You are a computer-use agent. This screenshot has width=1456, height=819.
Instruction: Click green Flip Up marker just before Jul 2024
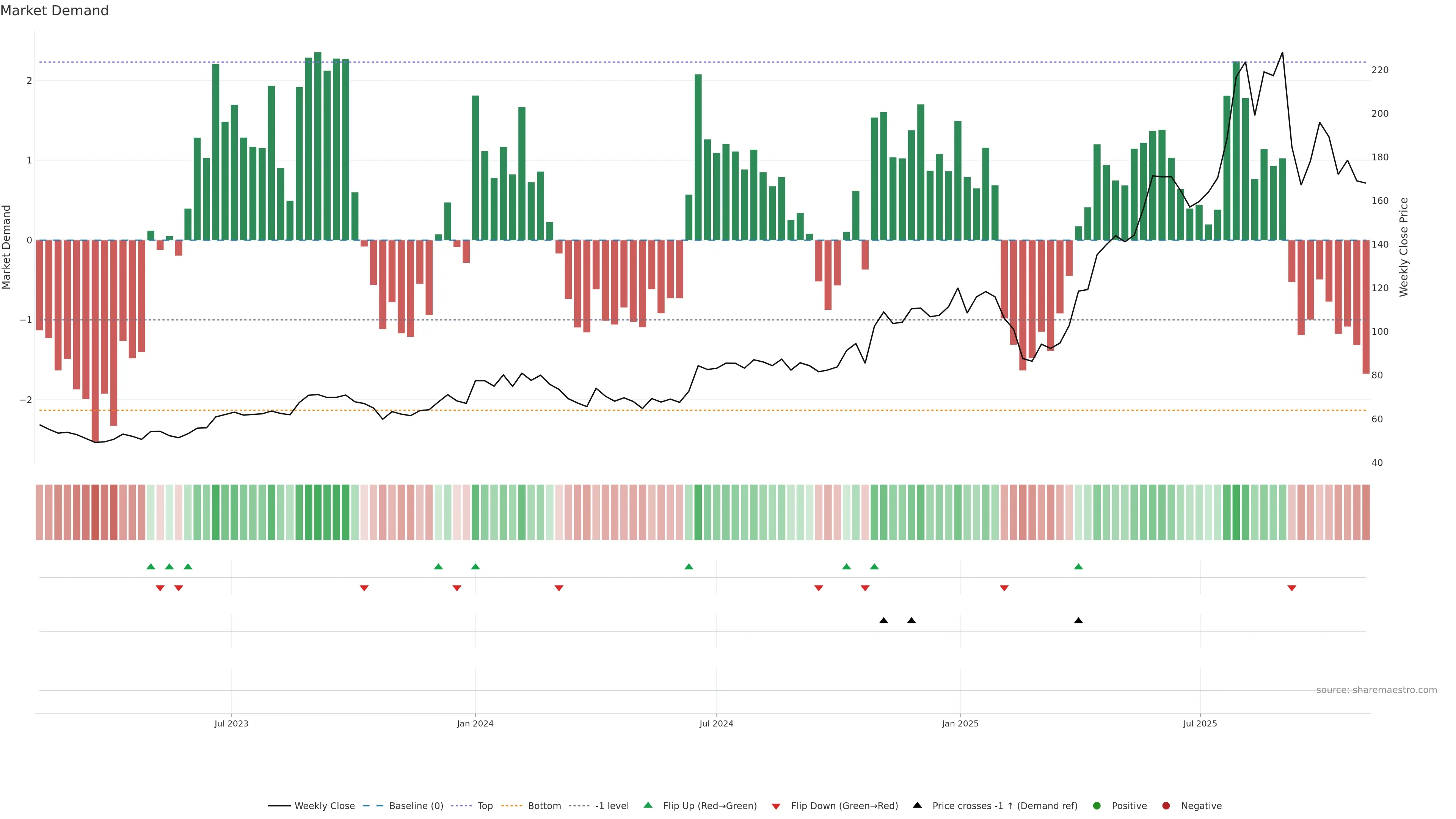[689, 566]
